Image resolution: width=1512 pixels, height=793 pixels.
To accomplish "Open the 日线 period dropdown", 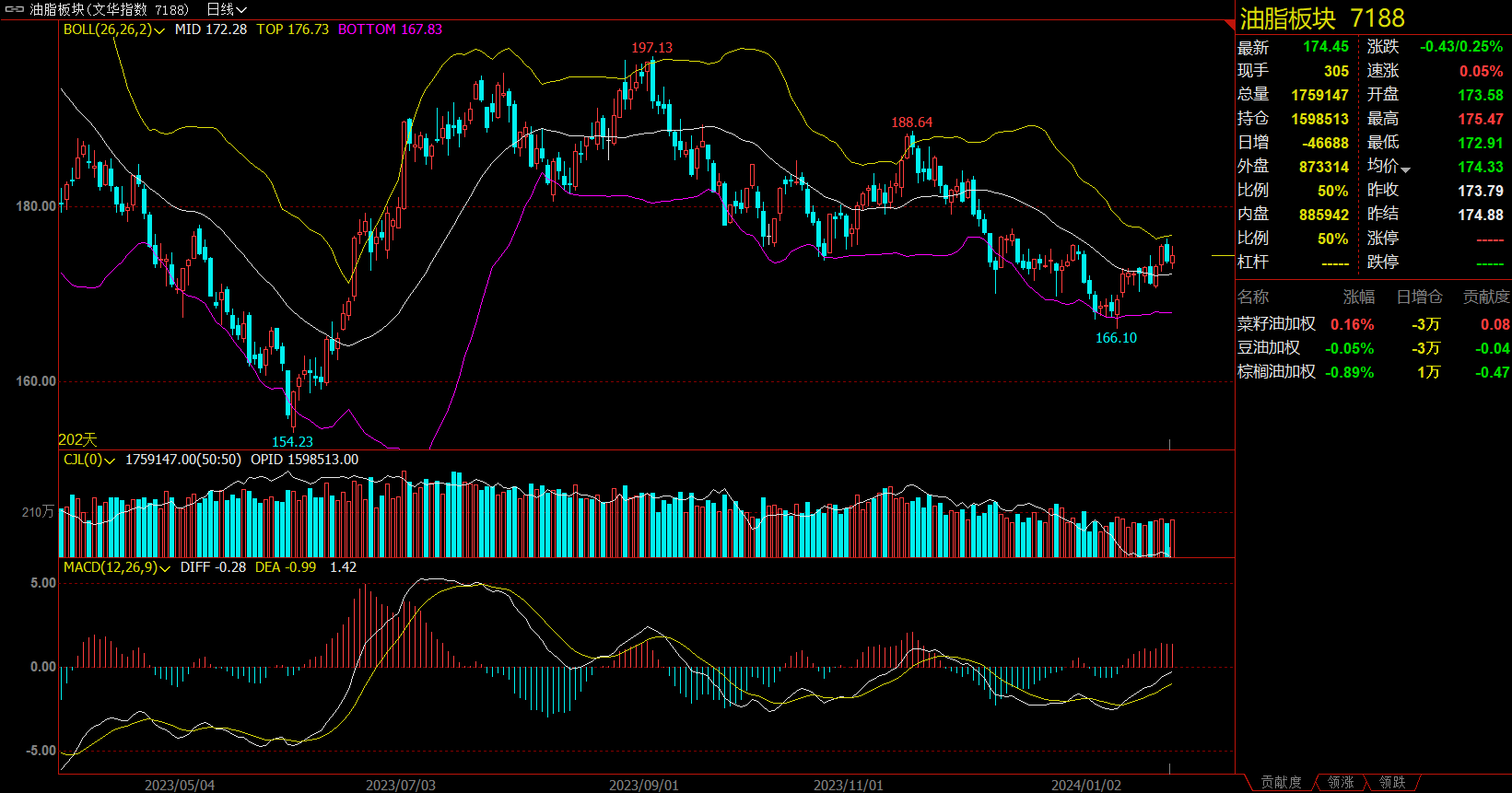I will coord(227,9).
